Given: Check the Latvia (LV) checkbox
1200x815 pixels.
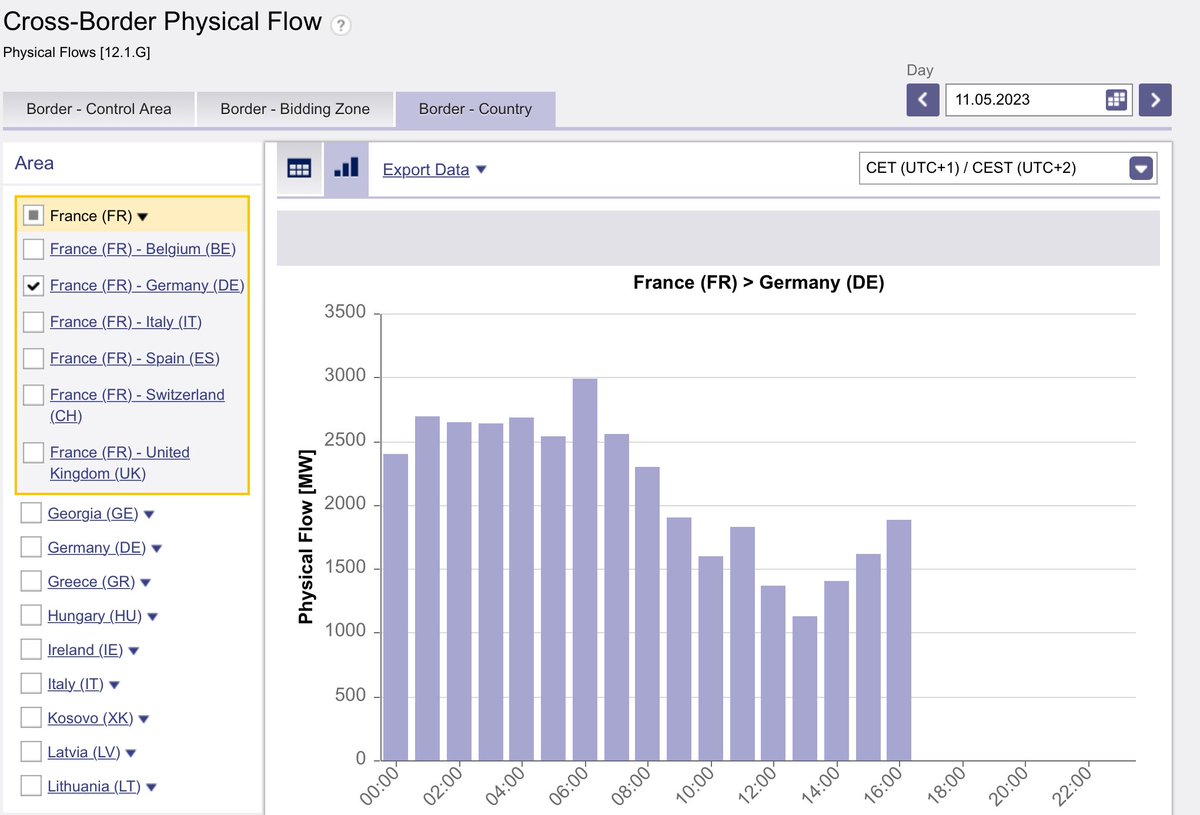Looking at the screenshot, I should [x=31, y=752].
